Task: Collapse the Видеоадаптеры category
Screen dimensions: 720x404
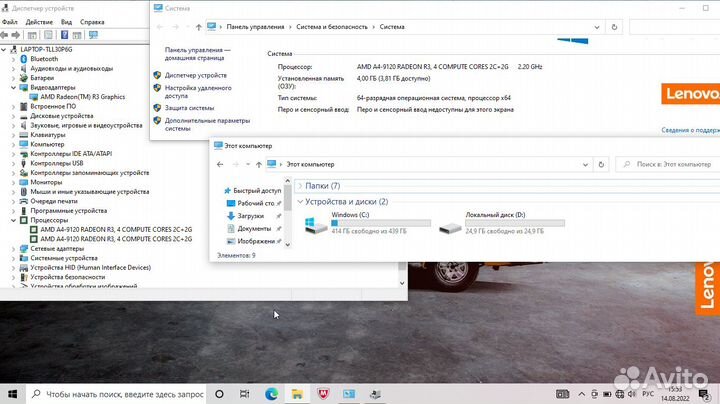Action: pos(13,87)
